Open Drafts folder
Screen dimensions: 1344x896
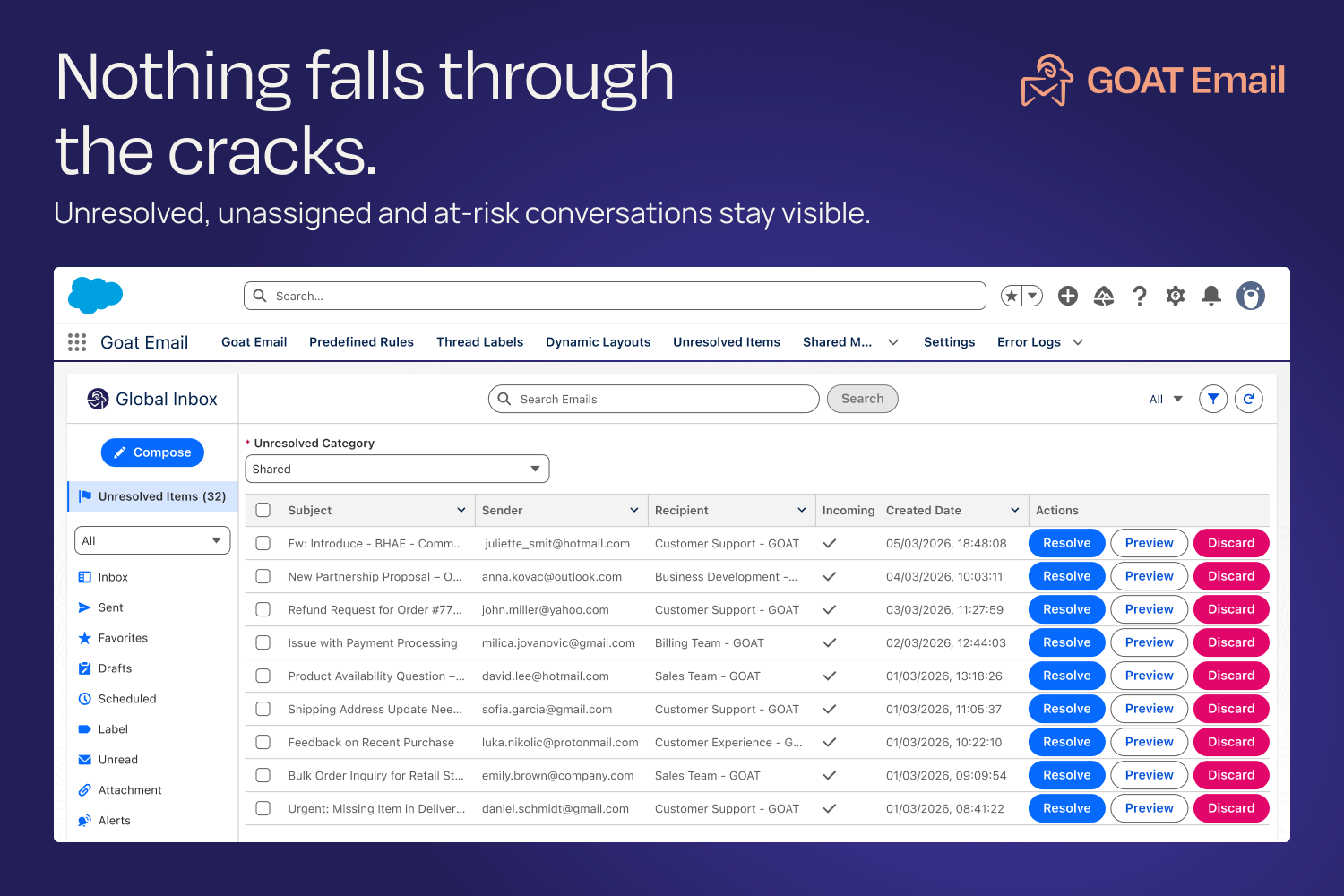(115, 668)
